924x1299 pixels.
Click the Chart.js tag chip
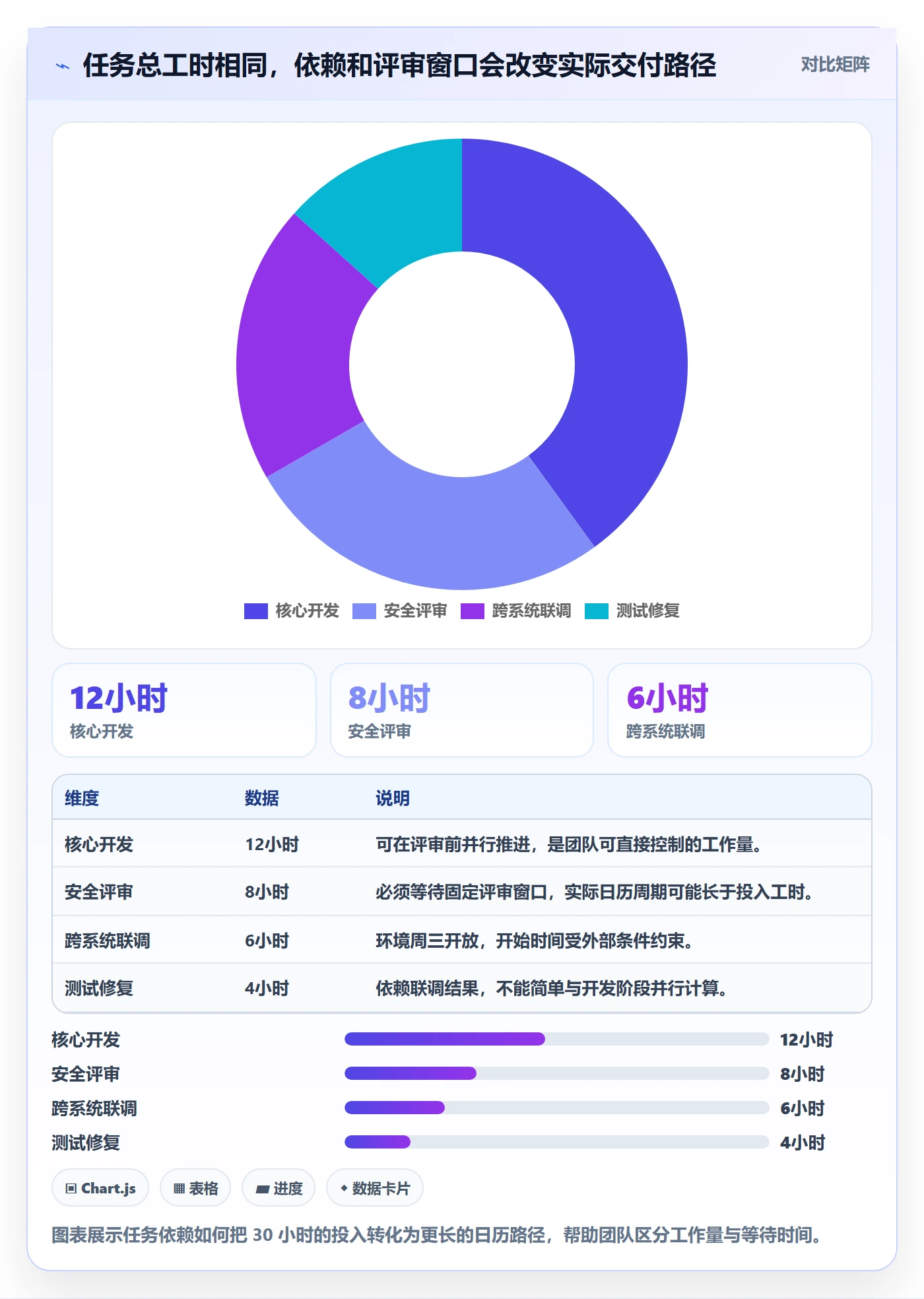(x=100, y=1188)
